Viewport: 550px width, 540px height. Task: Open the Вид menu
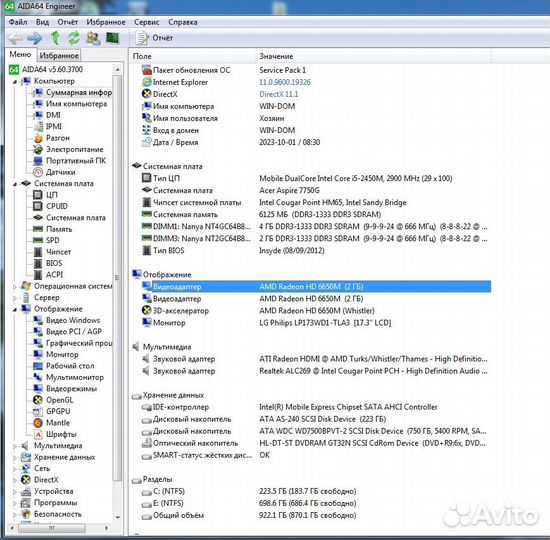(x=42, y=22)
